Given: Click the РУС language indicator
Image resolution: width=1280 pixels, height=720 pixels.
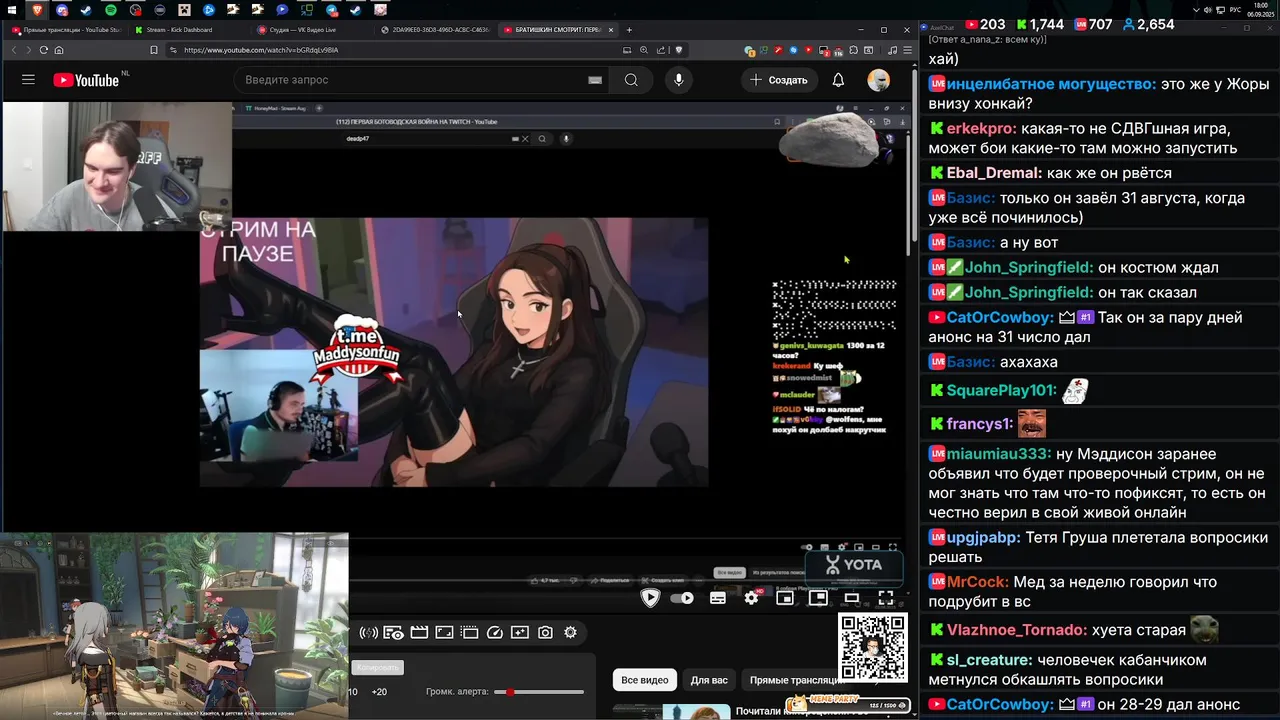Looking at the screenshot, I should pyautogui.click(x=1235, y=10).
